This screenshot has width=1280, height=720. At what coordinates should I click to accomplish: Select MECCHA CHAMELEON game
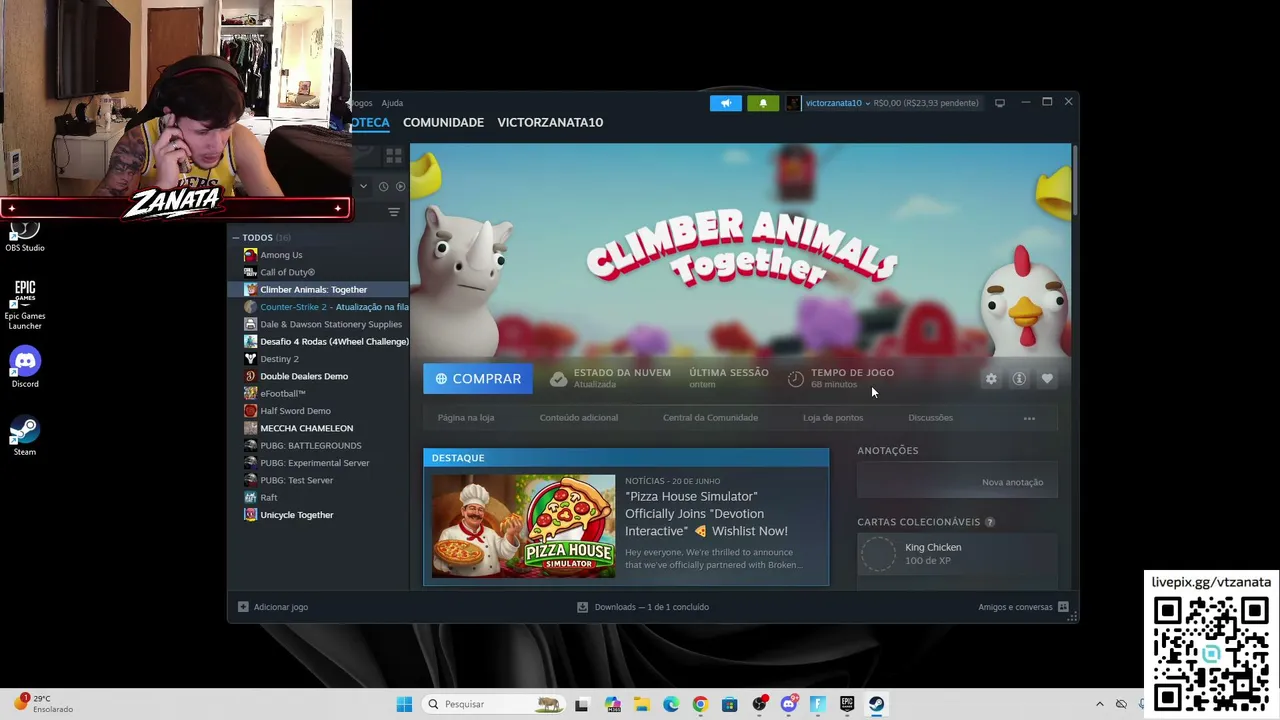click(306, 428)
